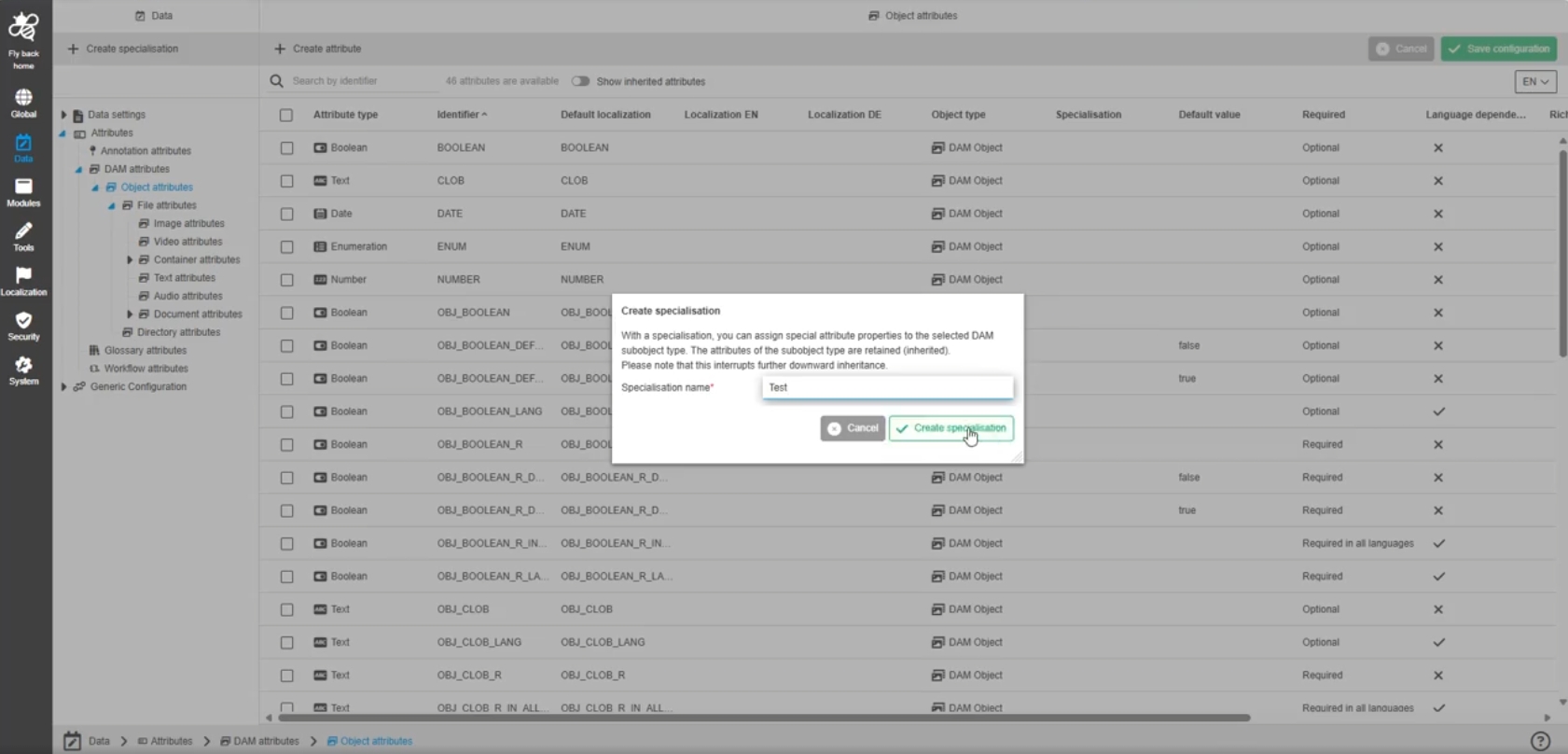The image size is (1568, 754).
Task: Select Image attributes in the tree
Action: (188, 224)
